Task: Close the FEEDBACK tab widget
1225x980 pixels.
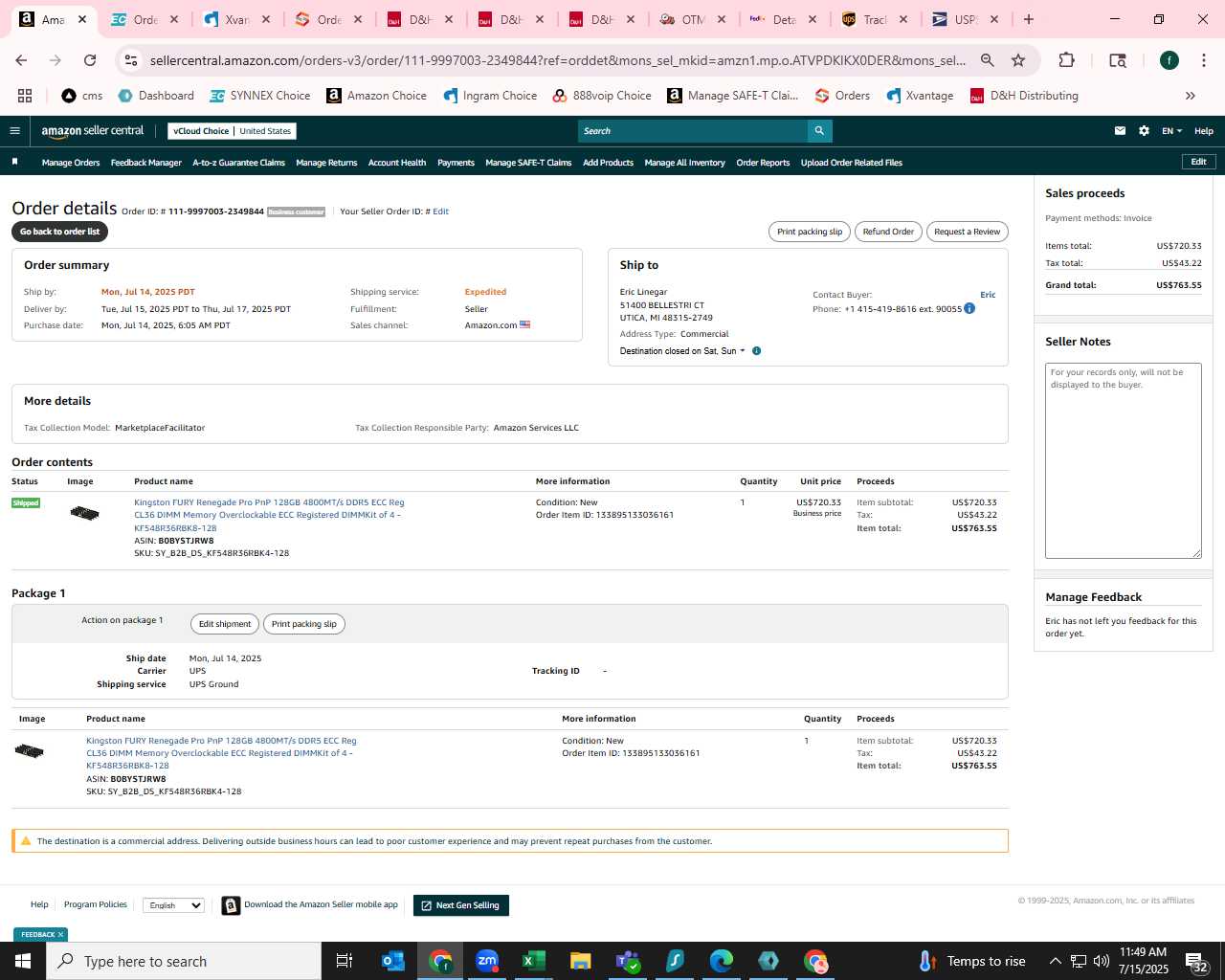Action: pyautogui.click(x=60, y=935)
